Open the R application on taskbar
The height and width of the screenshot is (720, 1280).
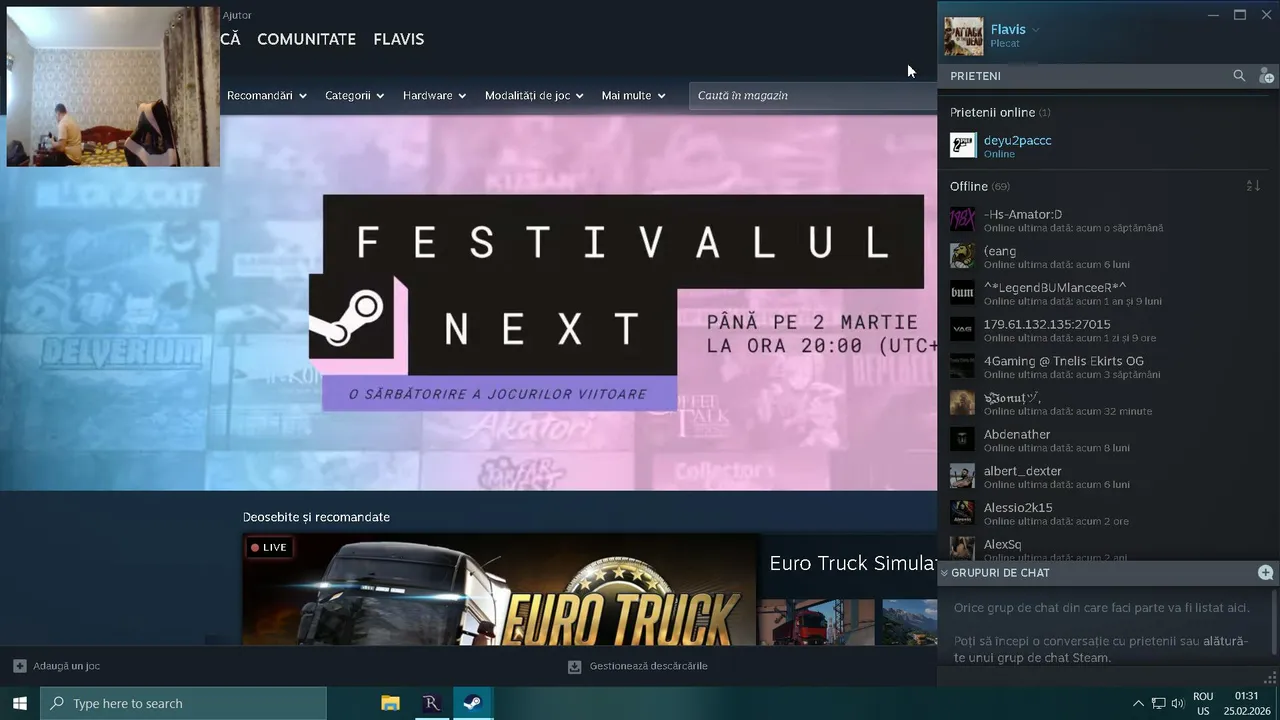point(431,703)
